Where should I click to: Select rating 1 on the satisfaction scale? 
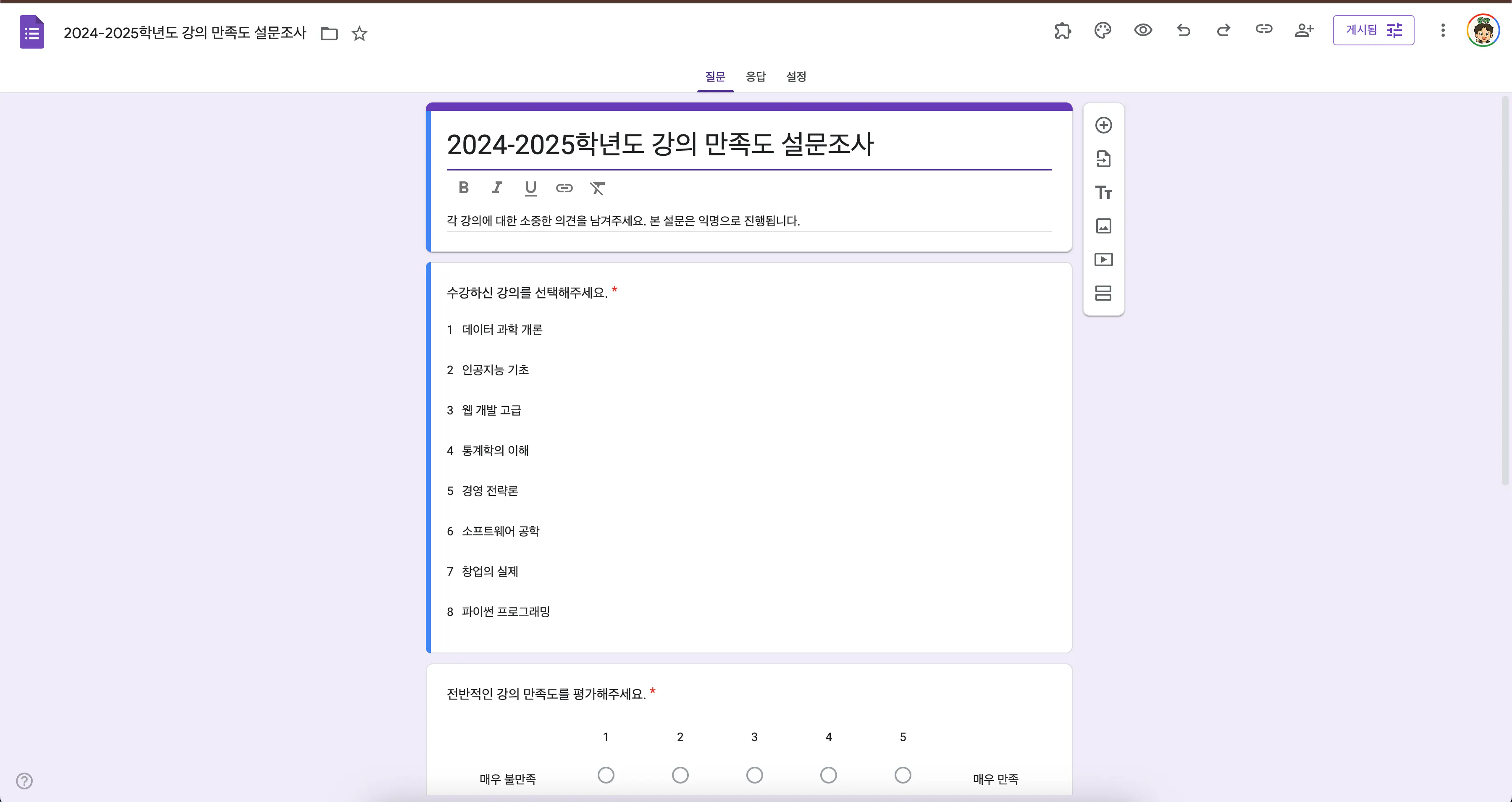(606, 775)
